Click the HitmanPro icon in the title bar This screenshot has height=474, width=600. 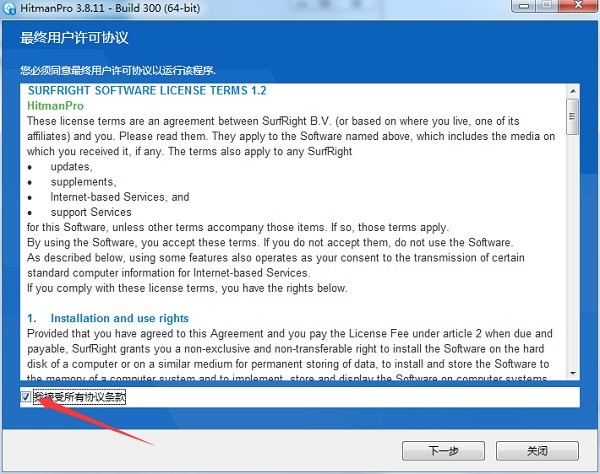pyautogui.click(x=8, y=8)
